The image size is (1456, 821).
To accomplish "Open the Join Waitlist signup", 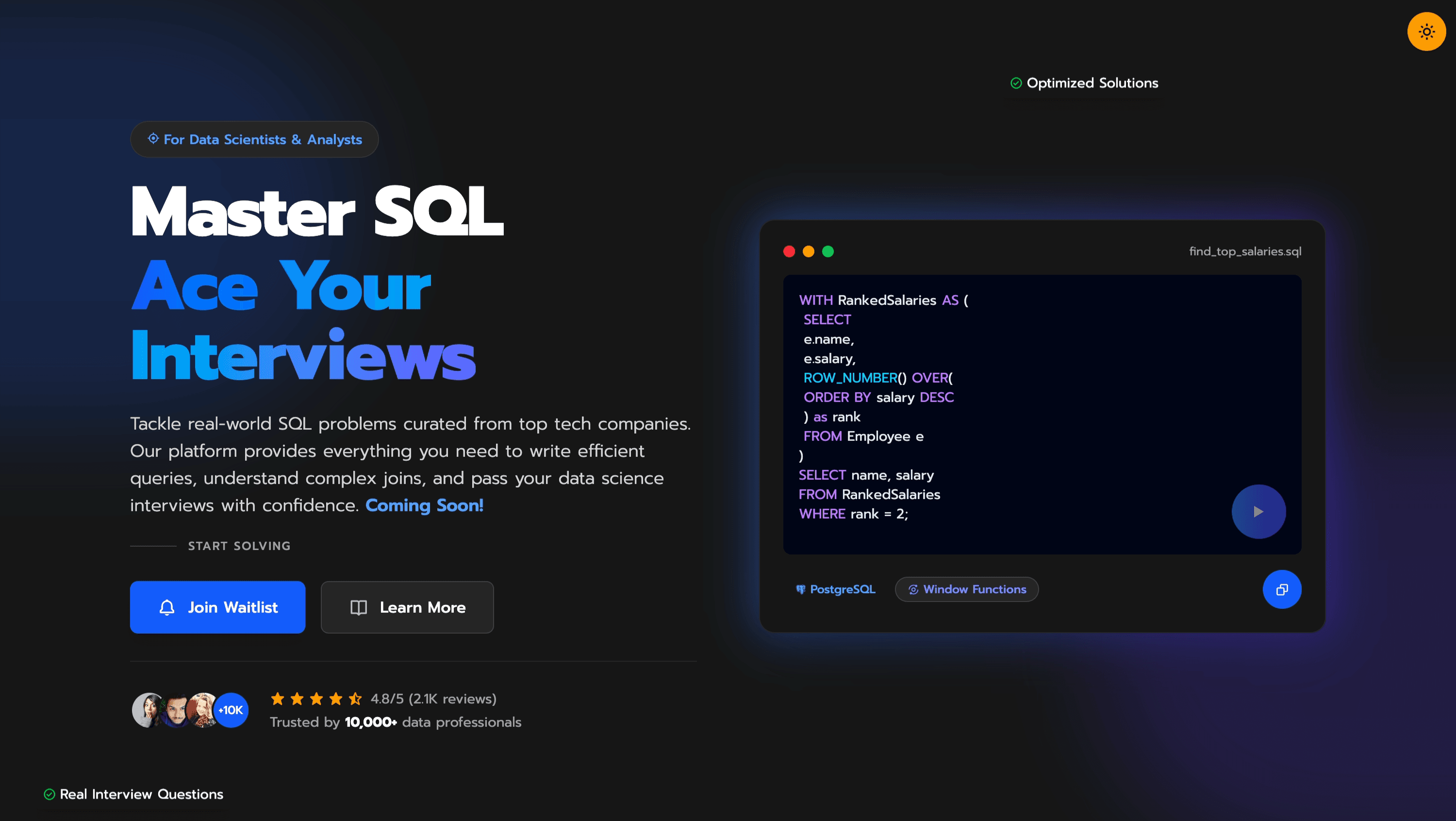I will tap(217, 607).
